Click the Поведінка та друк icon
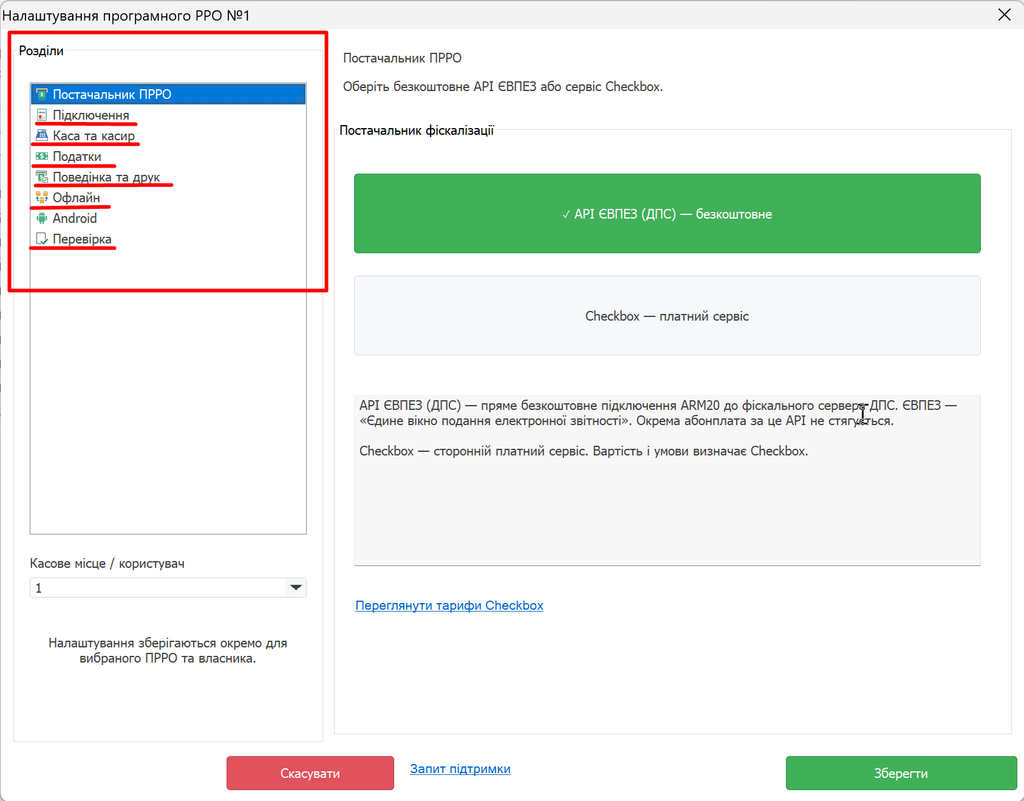Viewport: 1024px width, 801px height. [x=42, y=177]
